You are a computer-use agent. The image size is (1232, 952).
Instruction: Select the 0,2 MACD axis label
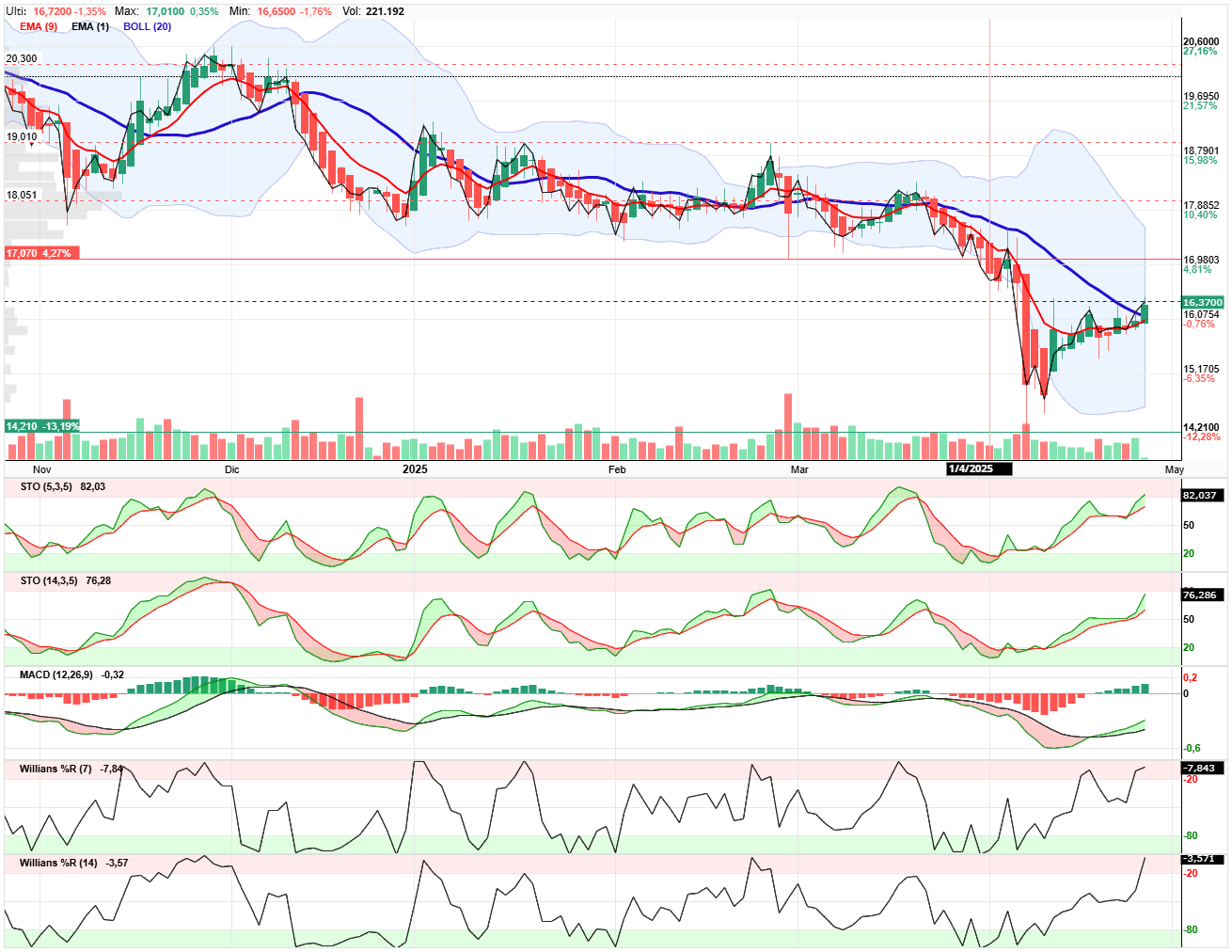pos(1191,677)
